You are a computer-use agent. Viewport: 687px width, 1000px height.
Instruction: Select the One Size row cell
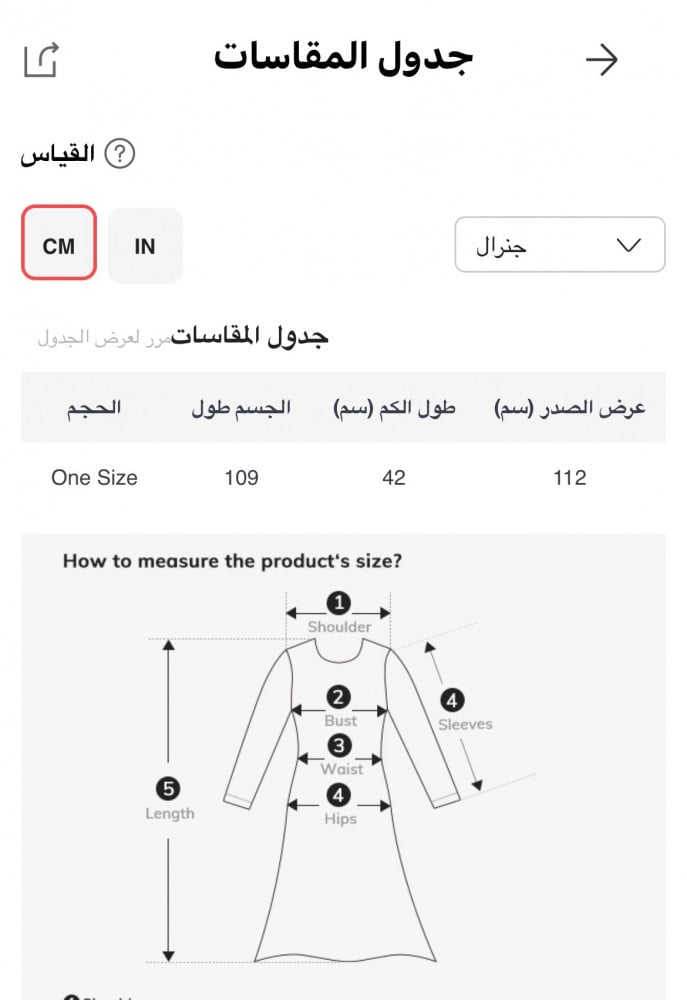click(x=94, y=477)
